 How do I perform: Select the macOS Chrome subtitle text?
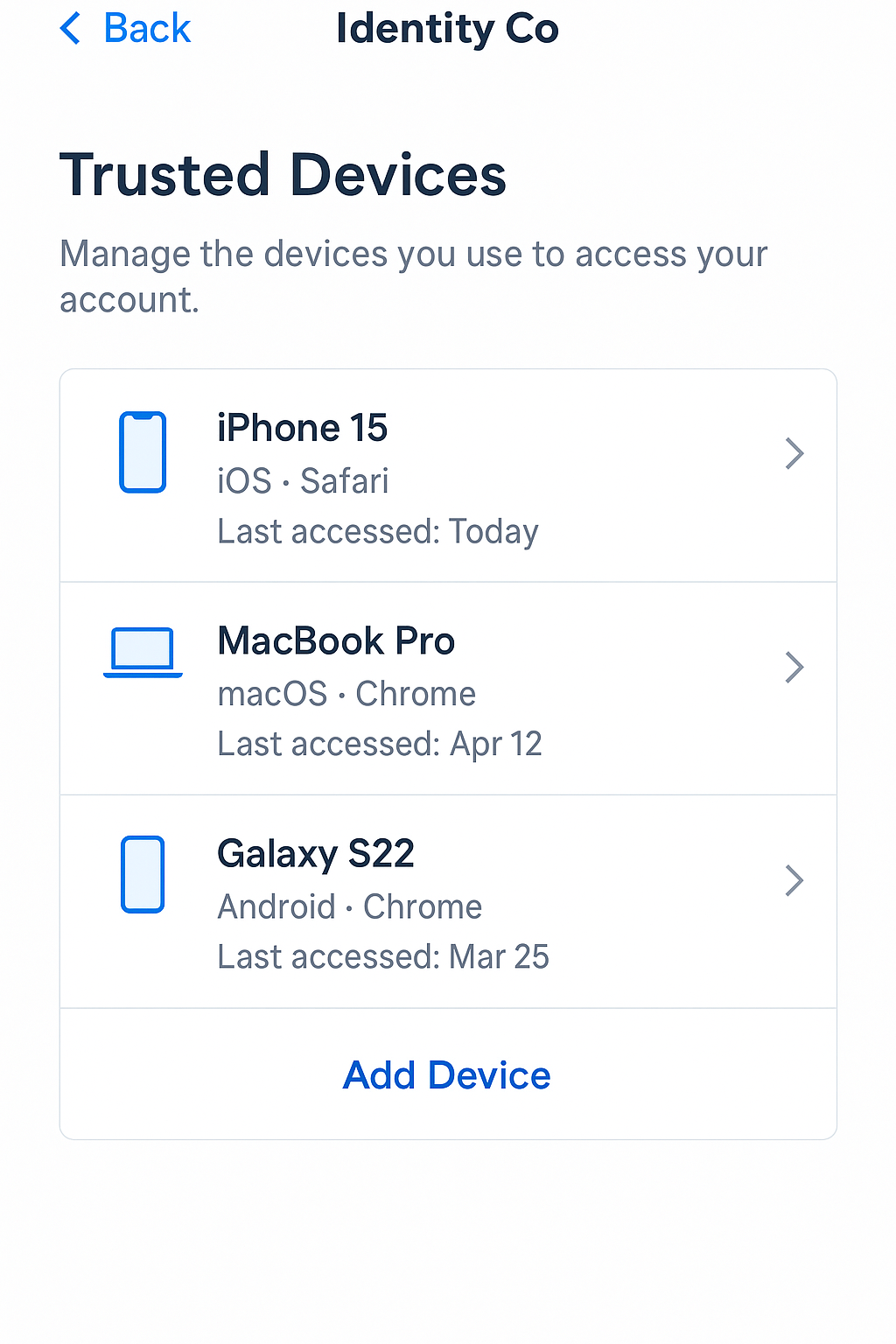(x=346, y=693)
